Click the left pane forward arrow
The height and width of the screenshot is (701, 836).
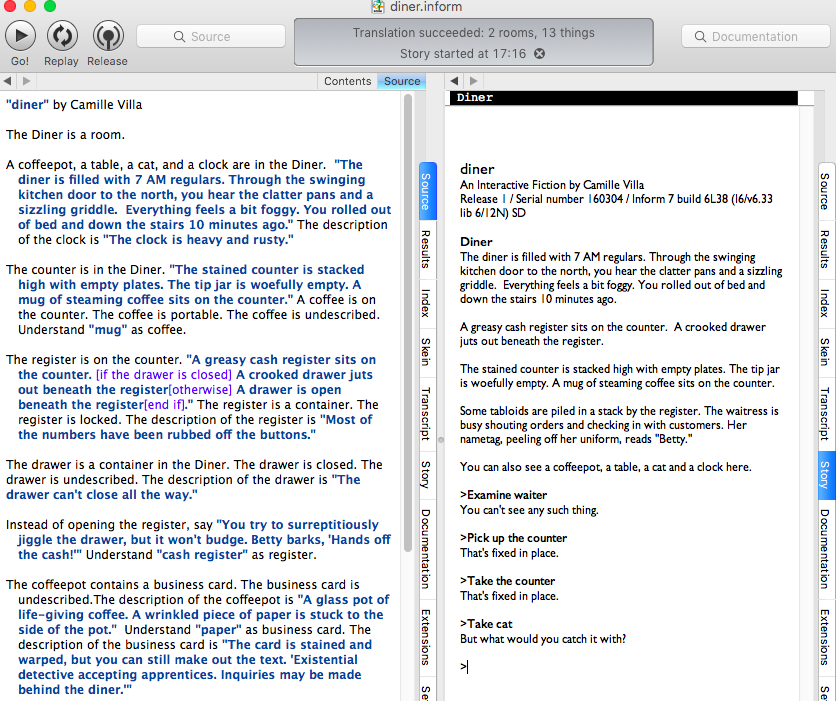26,81
